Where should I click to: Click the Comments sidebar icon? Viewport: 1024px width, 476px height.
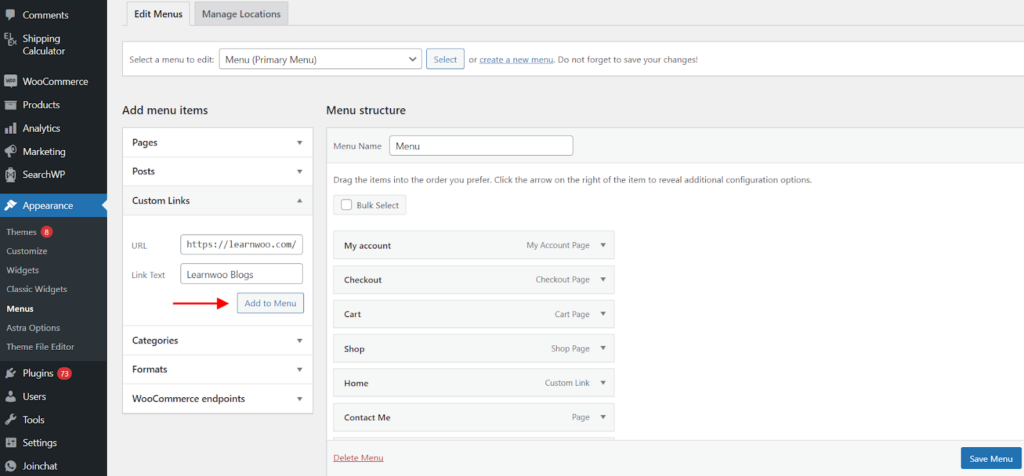10,14
